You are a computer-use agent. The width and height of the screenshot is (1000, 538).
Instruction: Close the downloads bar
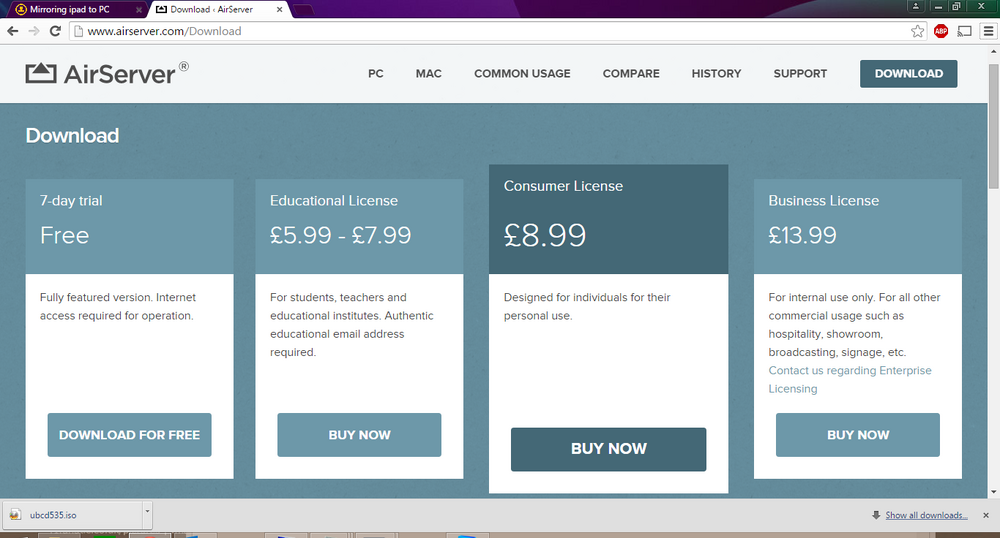[986, 515]
